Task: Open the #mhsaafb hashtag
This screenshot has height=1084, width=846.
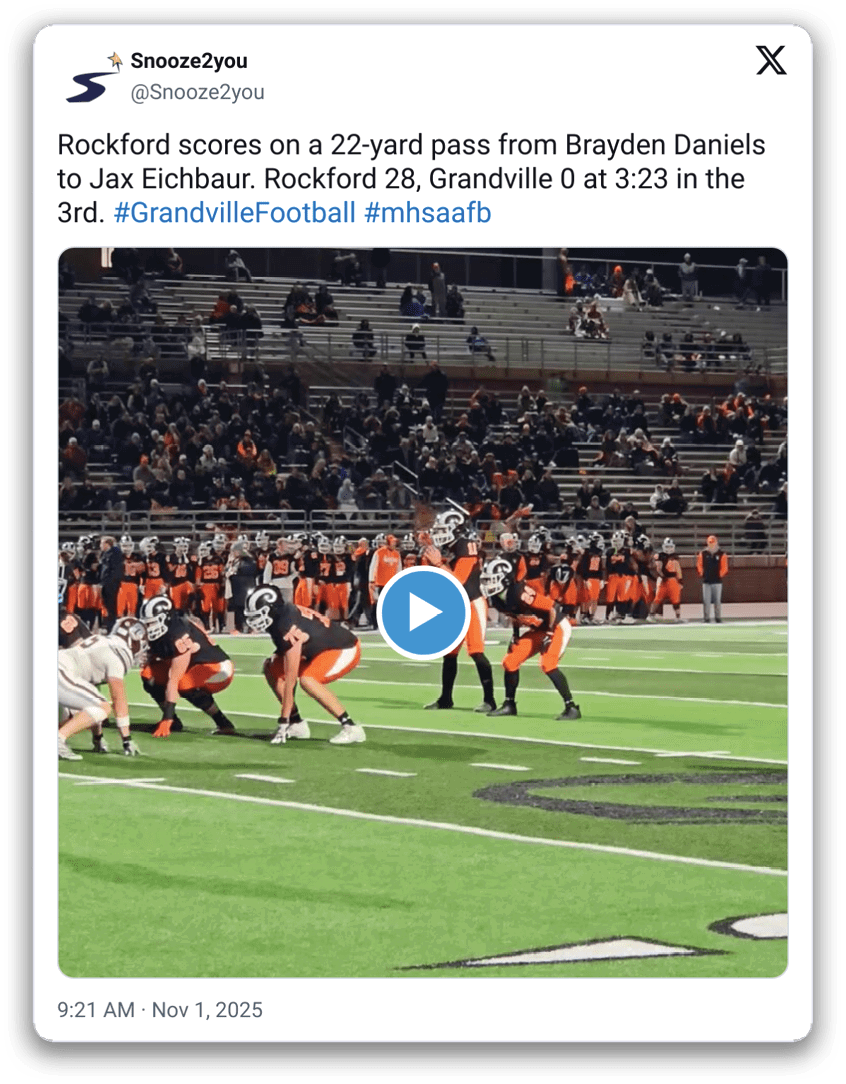Action: coord(428,212)
